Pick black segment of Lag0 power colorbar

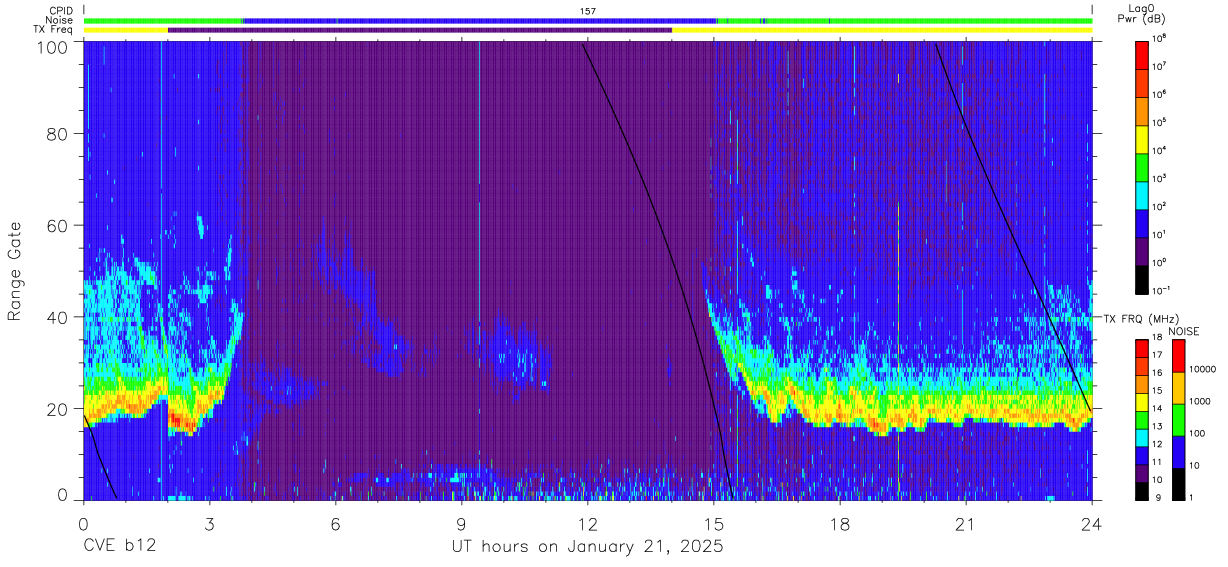coord(1143,278)
